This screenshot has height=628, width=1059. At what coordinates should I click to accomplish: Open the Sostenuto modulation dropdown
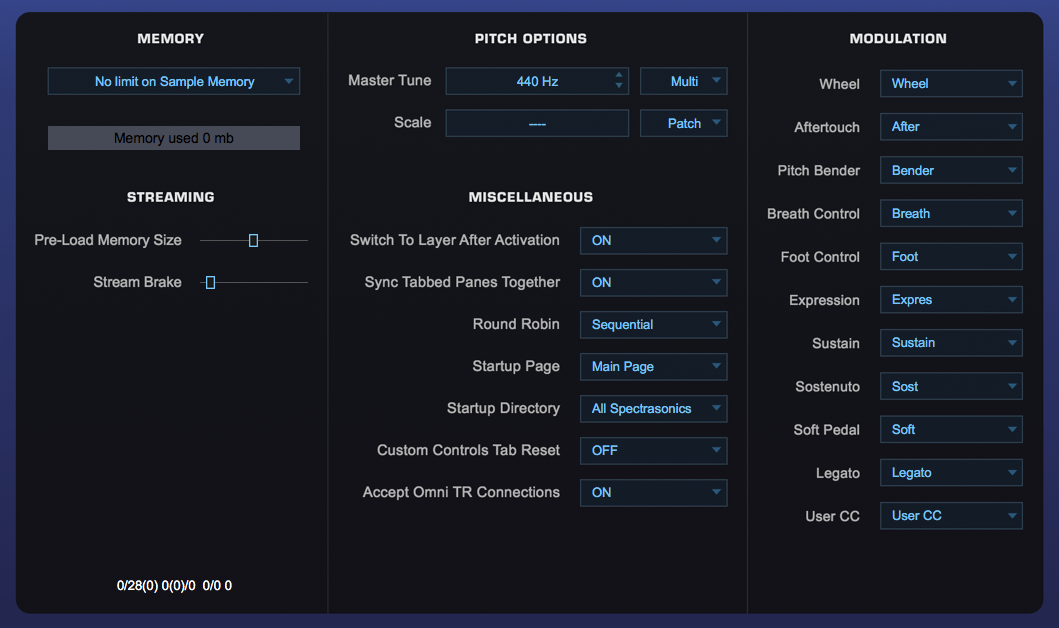pos(951,386)
